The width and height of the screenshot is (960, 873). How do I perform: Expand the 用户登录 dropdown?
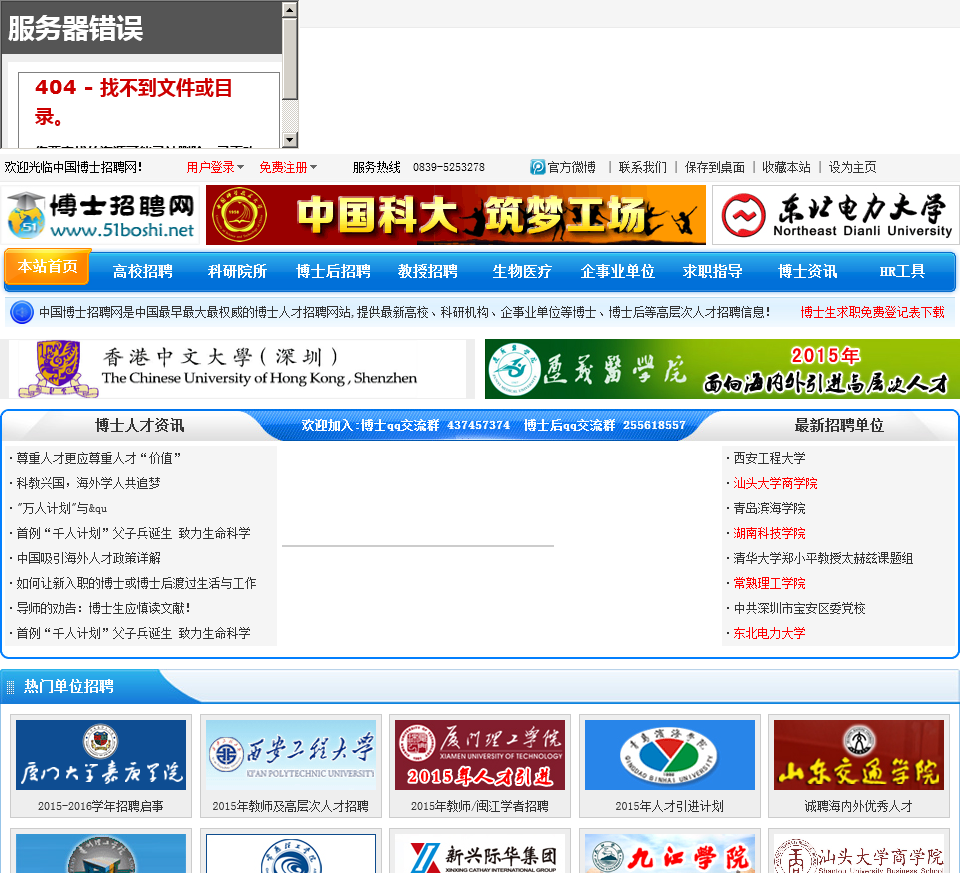pyautogui.click(x=215, y=167)
